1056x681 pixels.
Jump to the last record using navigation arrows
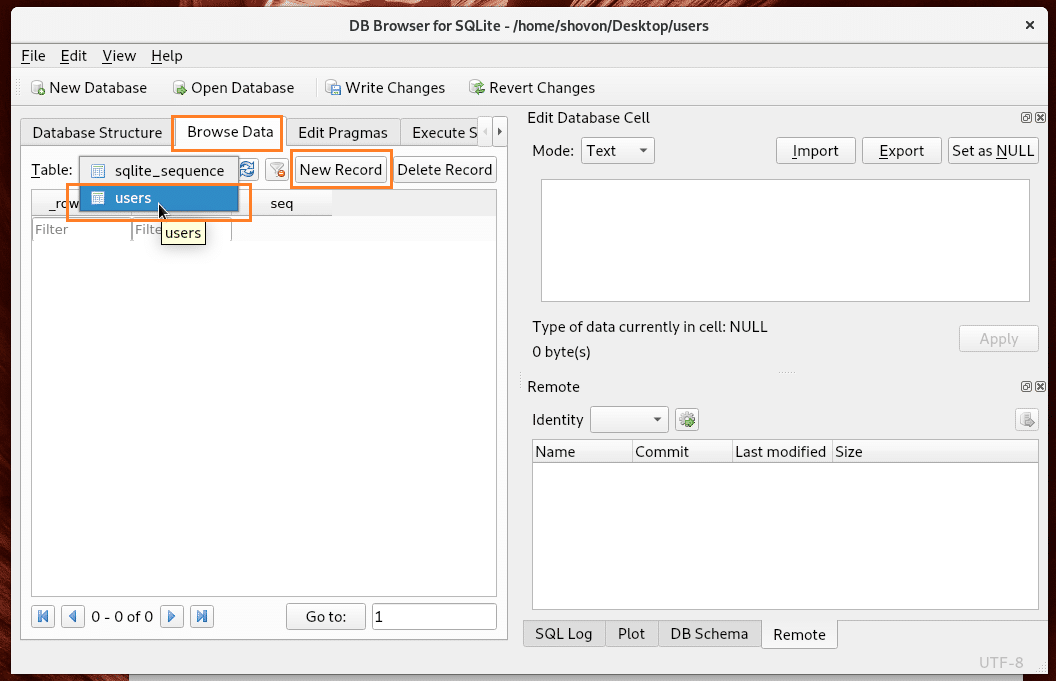click(x=201, y=616)
